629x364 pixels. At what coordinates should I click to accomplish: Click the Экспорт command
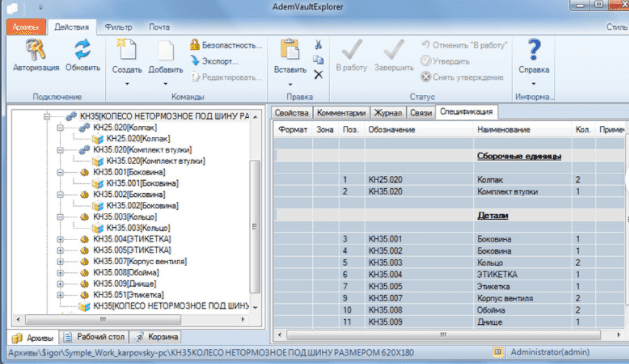[x=214, y=61]
